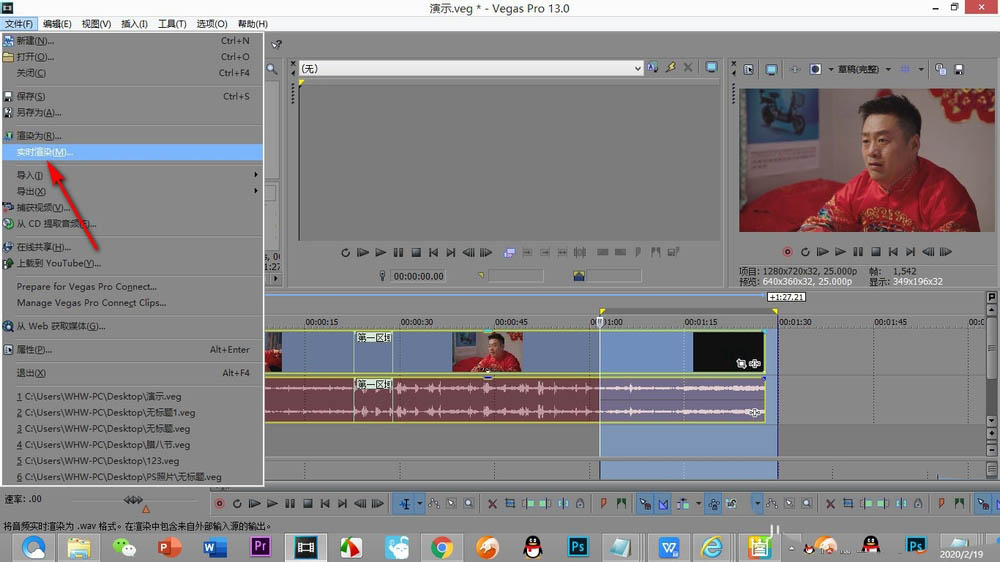1000x562 pixels.
Task: Click record button in preview transport
Action: click(x=787, y=252)
